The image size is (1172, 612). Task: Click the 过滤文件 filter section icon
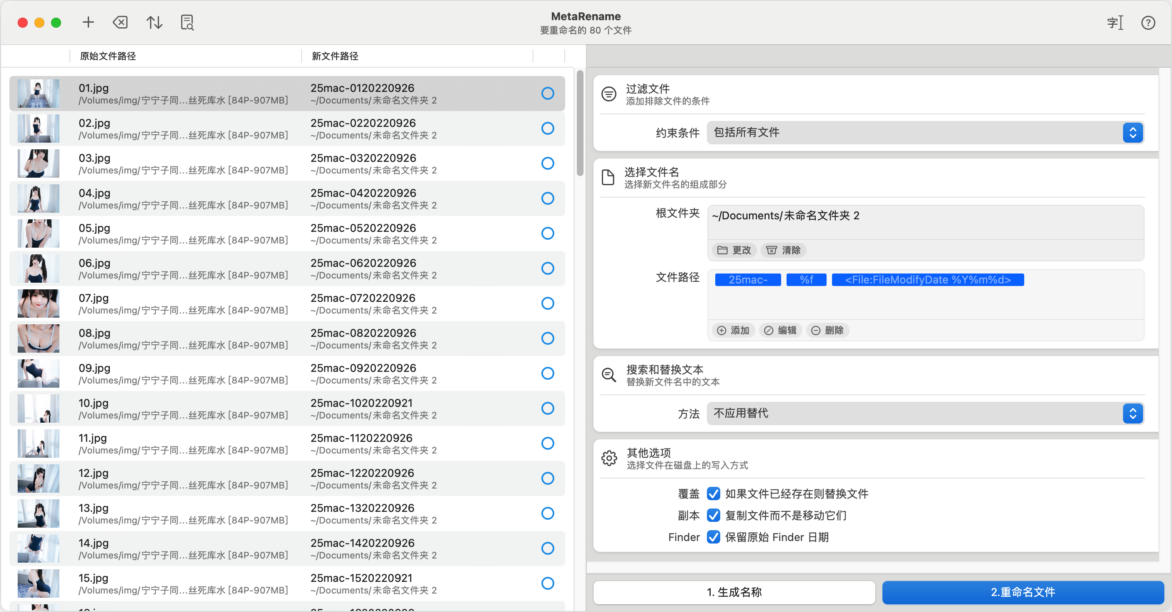608,94
